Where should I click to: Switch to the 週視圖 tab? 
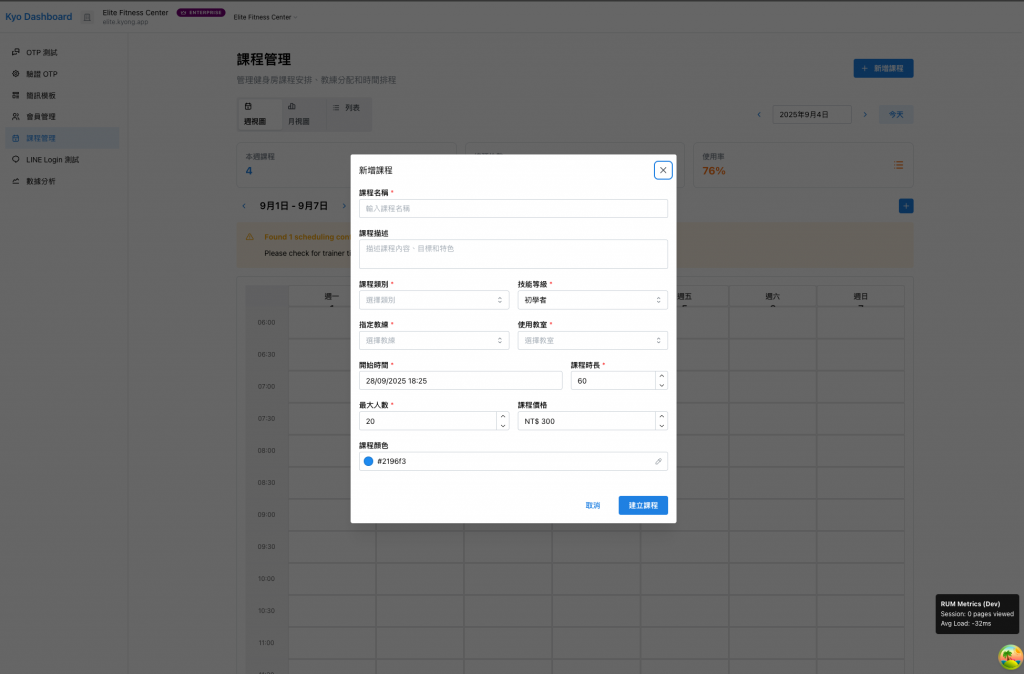point(259,114)
